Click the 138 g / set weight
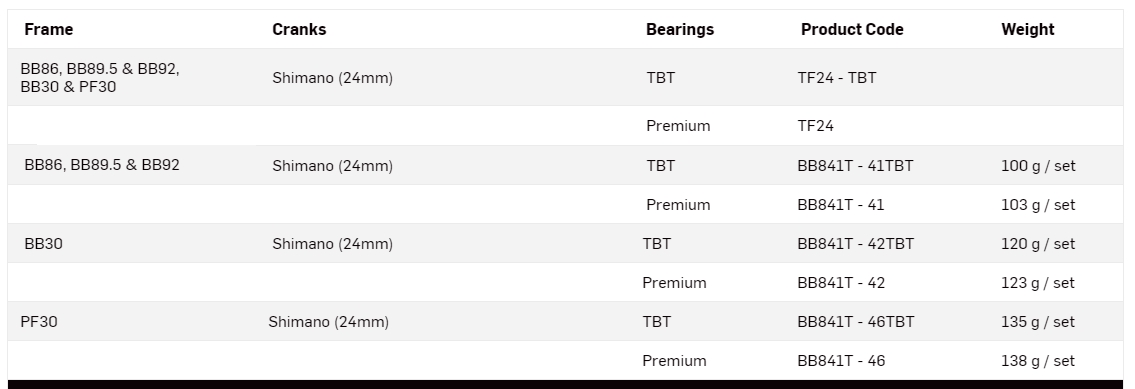1135x389 pixels. (x=1038, y=361)
